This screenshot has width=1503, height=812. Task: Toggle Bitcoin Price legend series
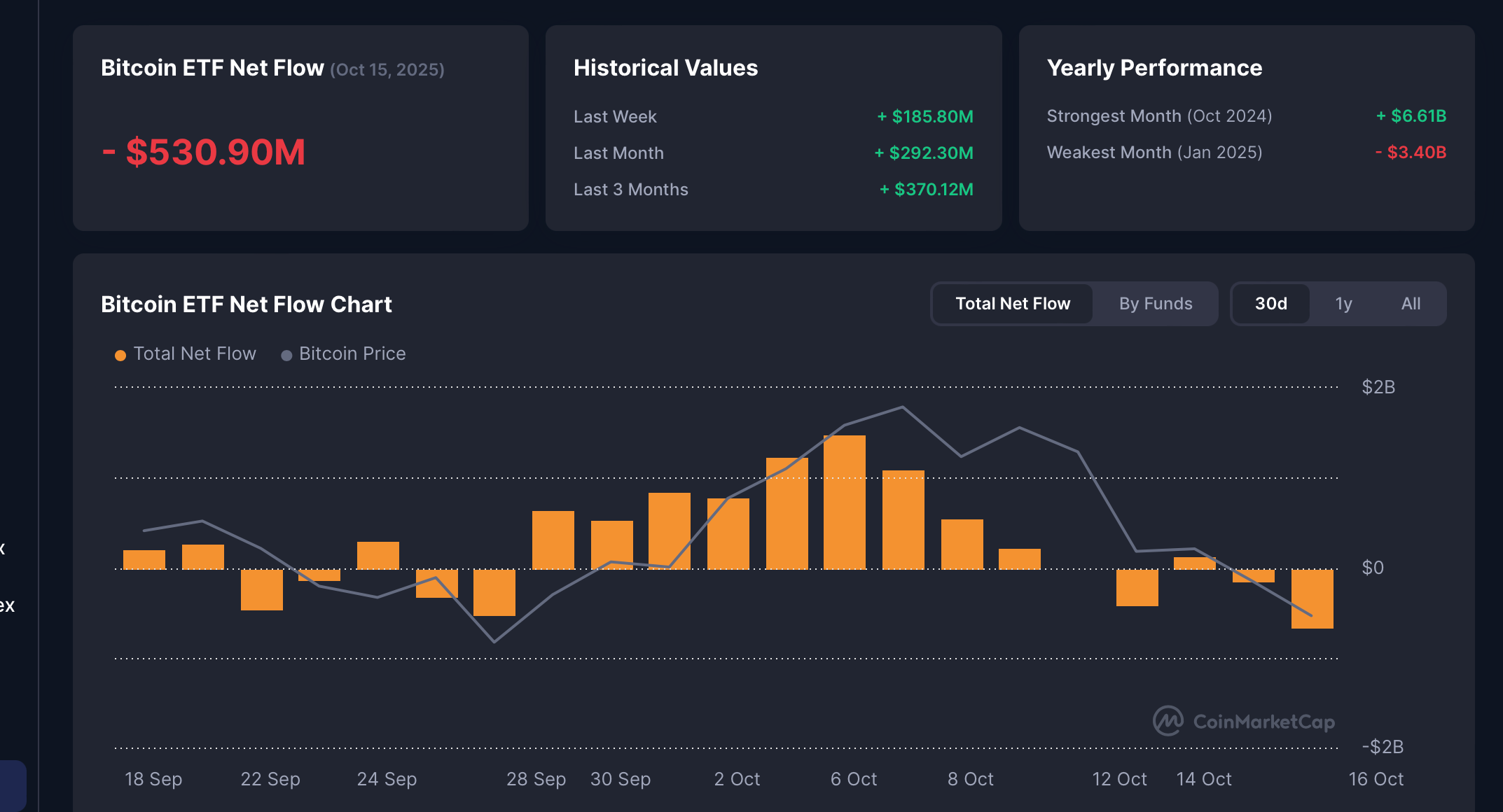[x=352, y=354]
